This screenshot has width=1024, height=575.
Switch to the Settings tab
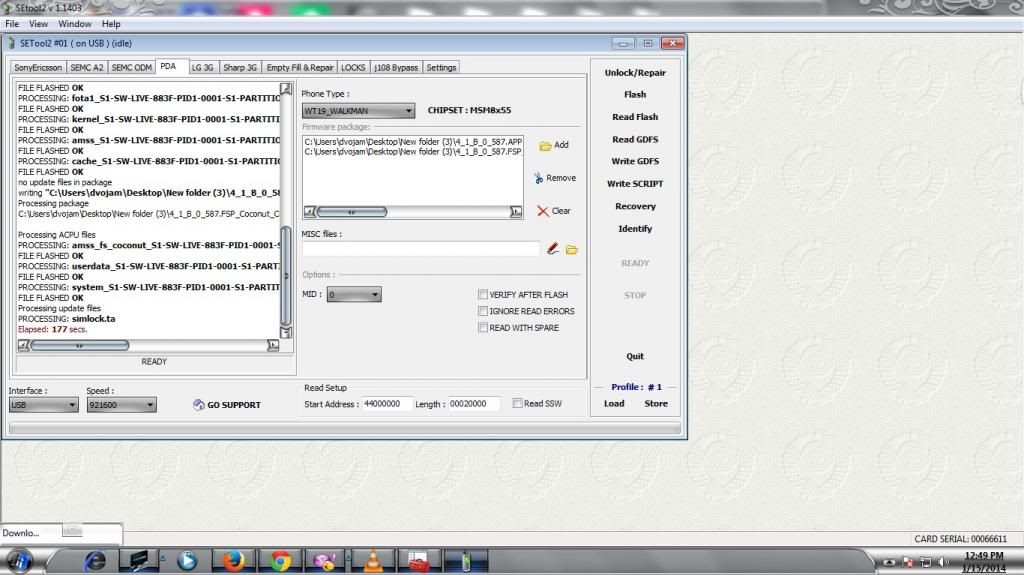click(441, 67)
